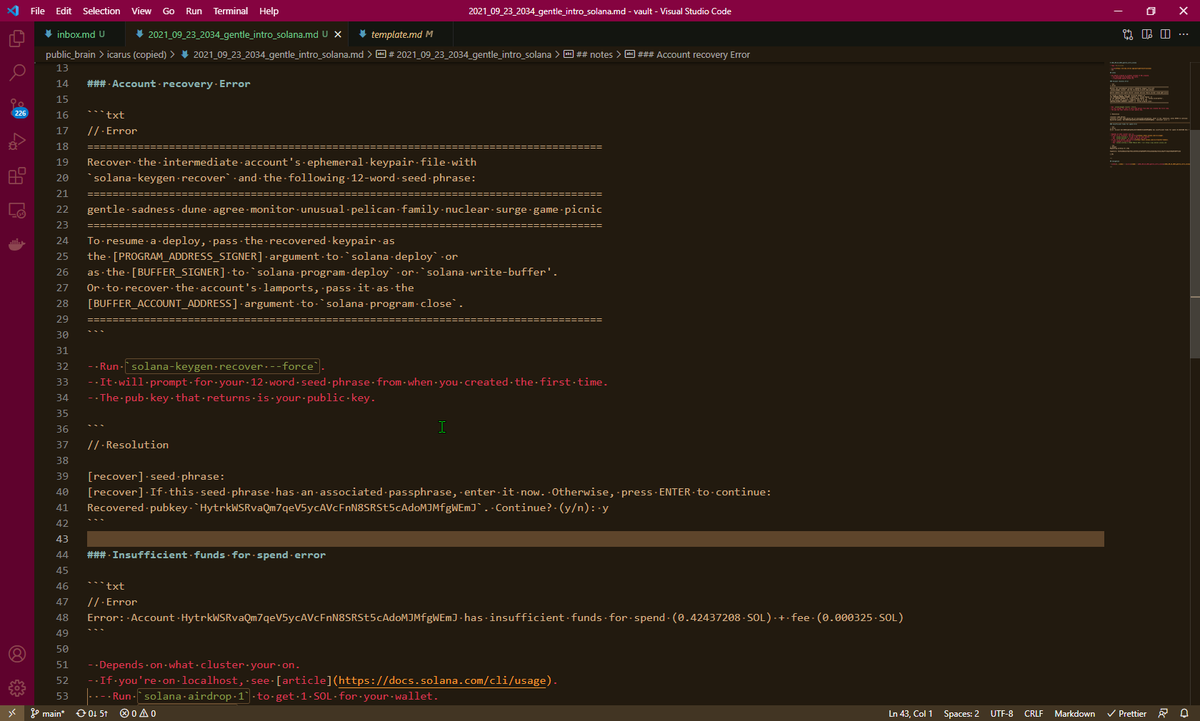Close the 2021_09_23_2034_gentle_intro_solana.md tab
Image resolution: width=1200 pixels, height=721 pixels.
point(338,34)
